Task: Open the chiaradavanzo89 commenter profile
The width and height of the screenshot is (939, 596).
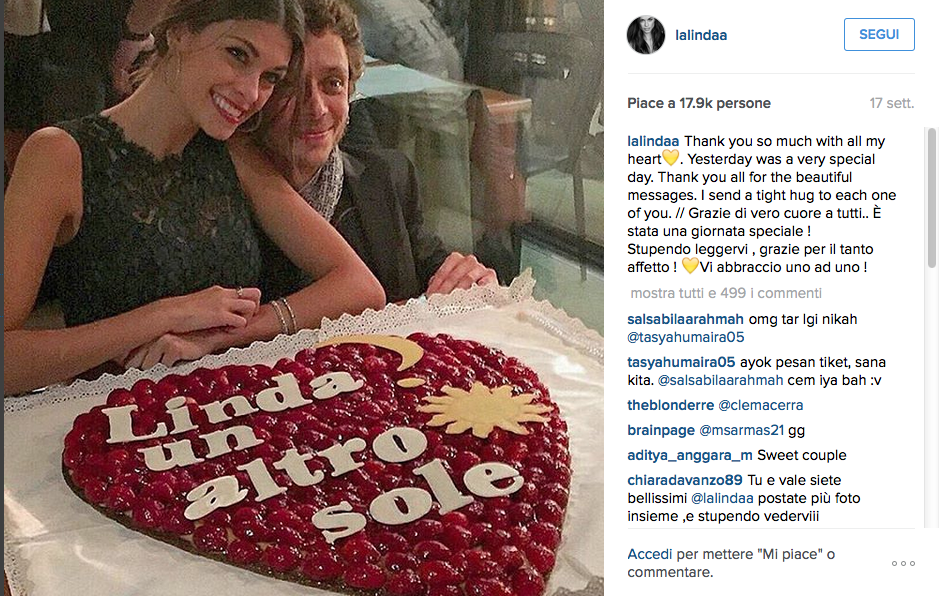Action: point(685,480)
